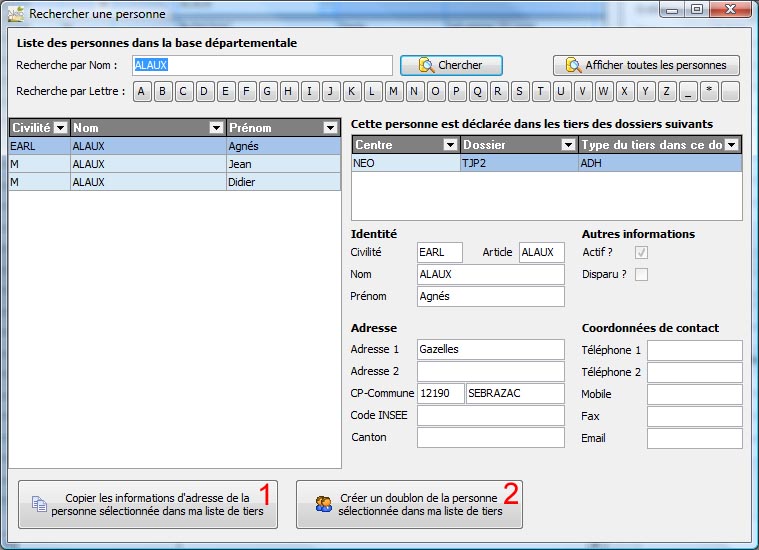
Task: Open the Dossier column filter dropdown
Action: coord(568,145)
